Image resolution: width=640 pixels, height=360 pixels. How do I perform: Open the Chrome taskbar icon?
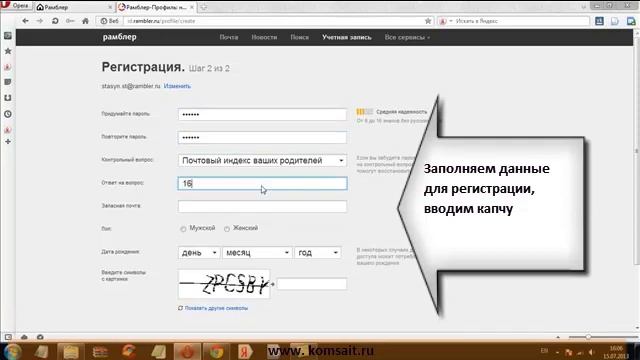[217, 351]
